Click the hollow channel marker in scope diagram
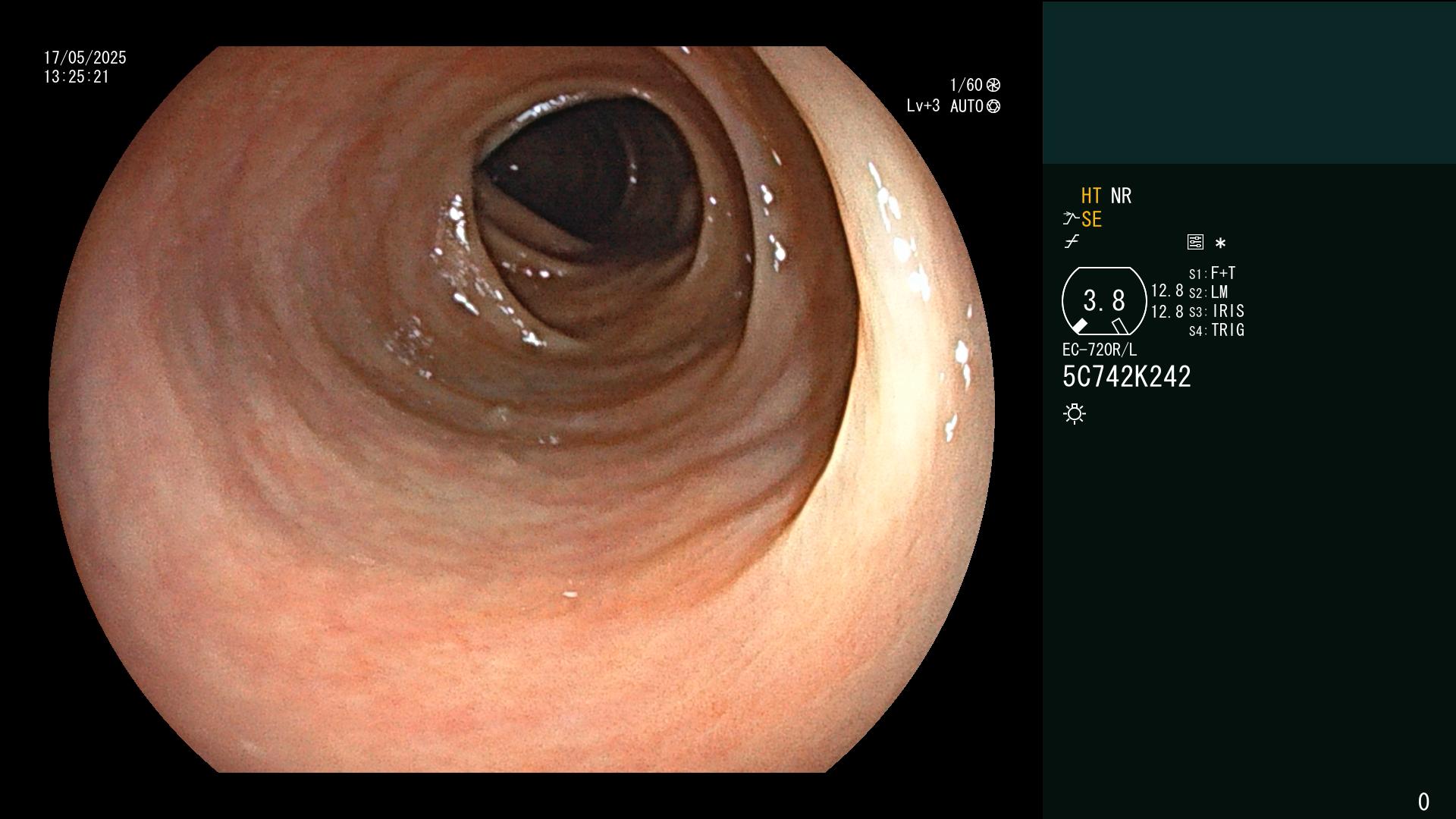The height and width of the screenshot is (819, 1456). 1120,326
